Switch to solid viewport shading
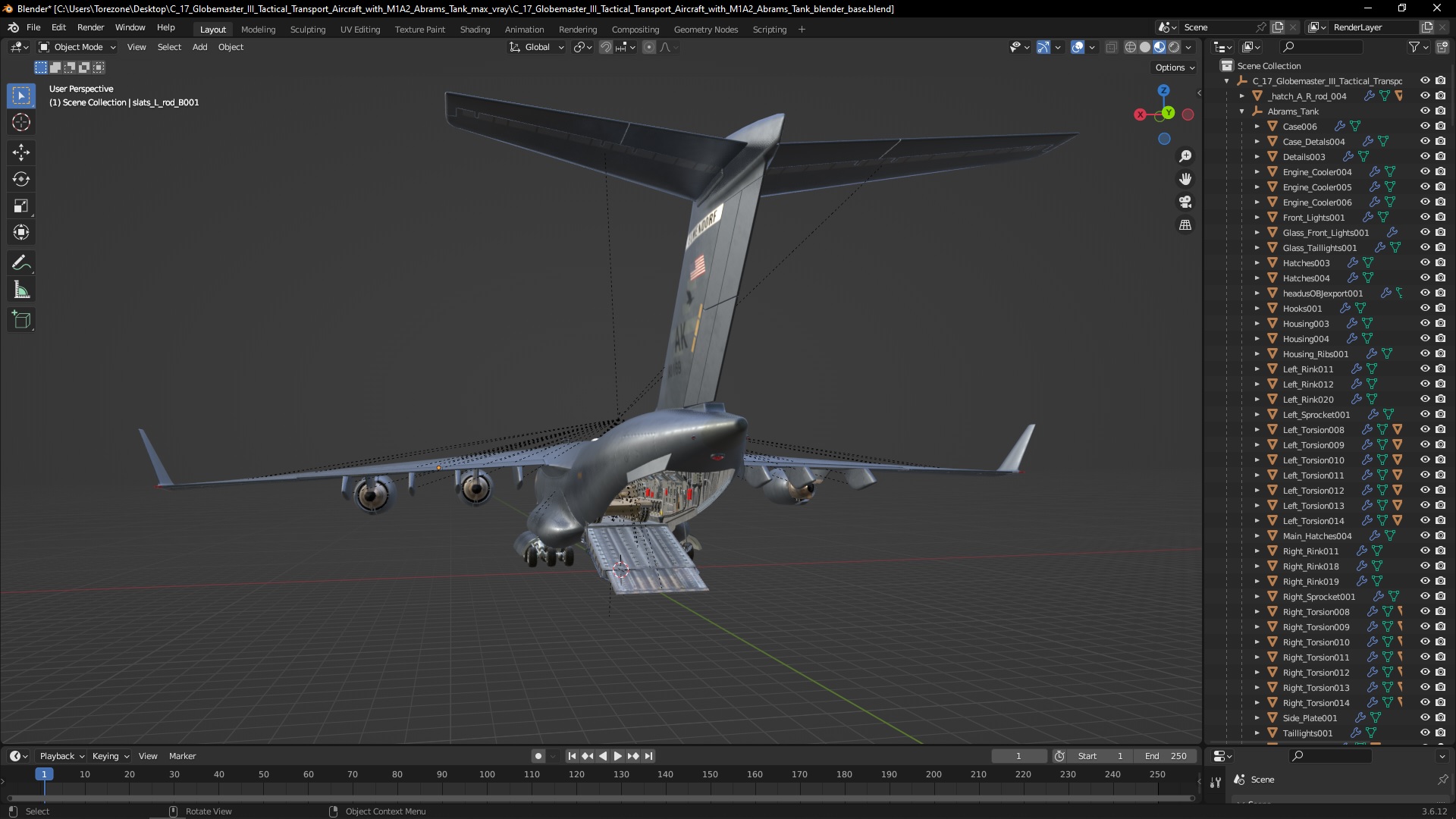Image resolution: width=1456 pixels, height=819 pixels. [x=1145, y=47]
